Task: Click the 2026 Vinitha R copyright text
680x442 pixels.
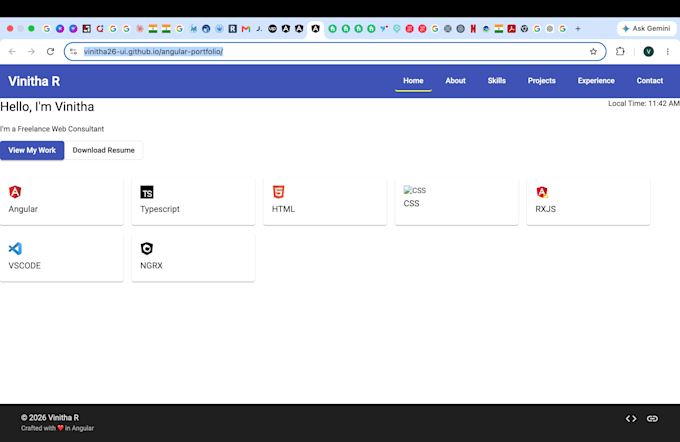Action: tap(50, 418)
